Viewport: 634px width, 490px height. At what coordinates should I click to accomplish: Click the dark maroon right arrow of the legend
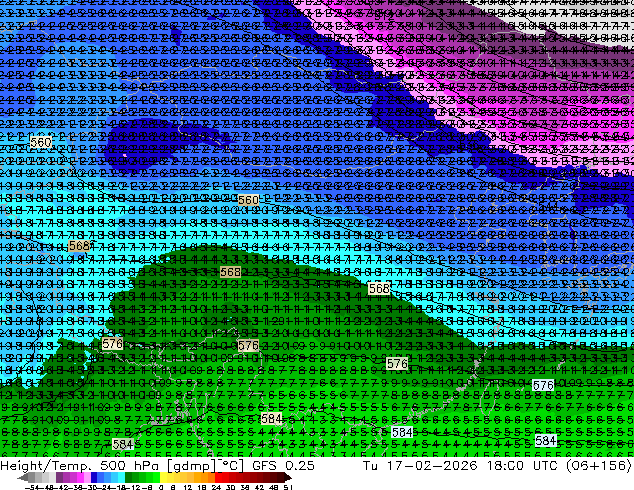287,477
